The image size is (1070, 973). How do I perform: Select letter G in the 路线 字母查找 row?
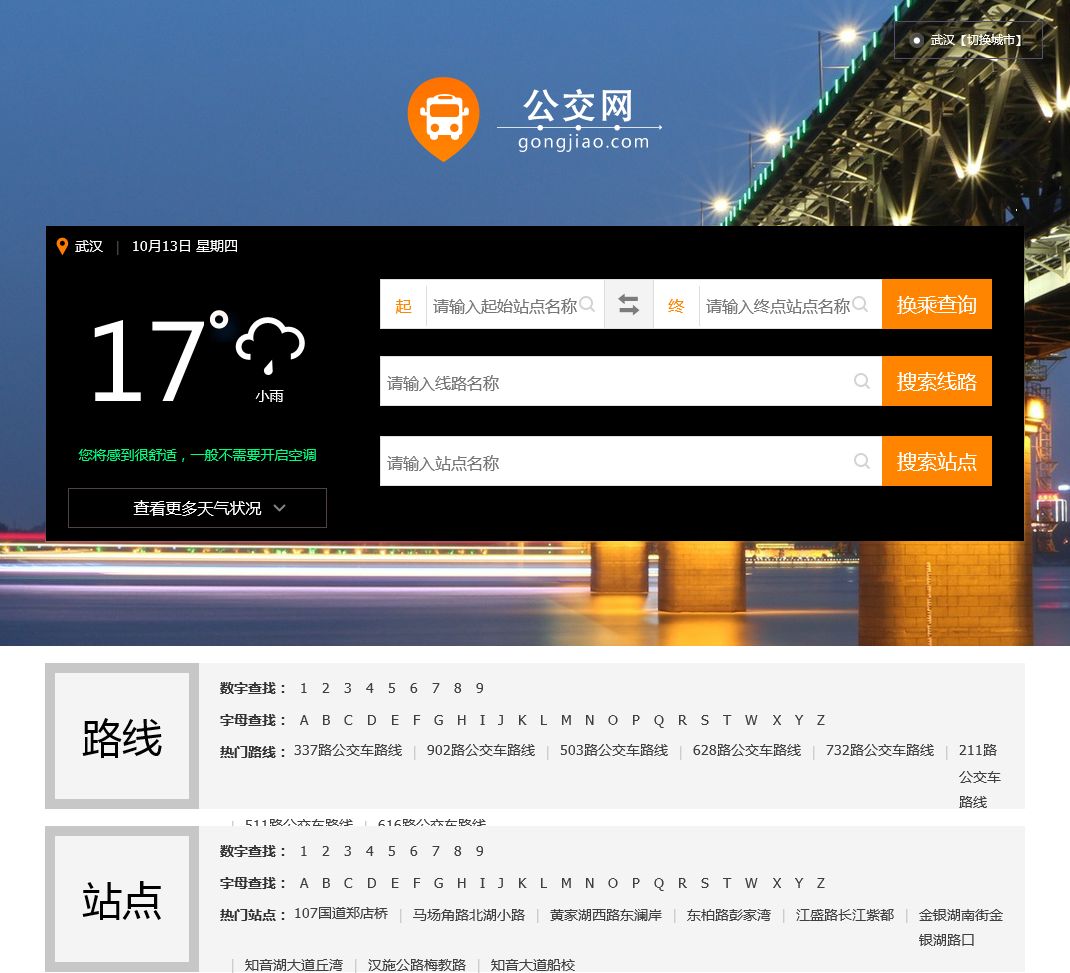coord(439,721)
